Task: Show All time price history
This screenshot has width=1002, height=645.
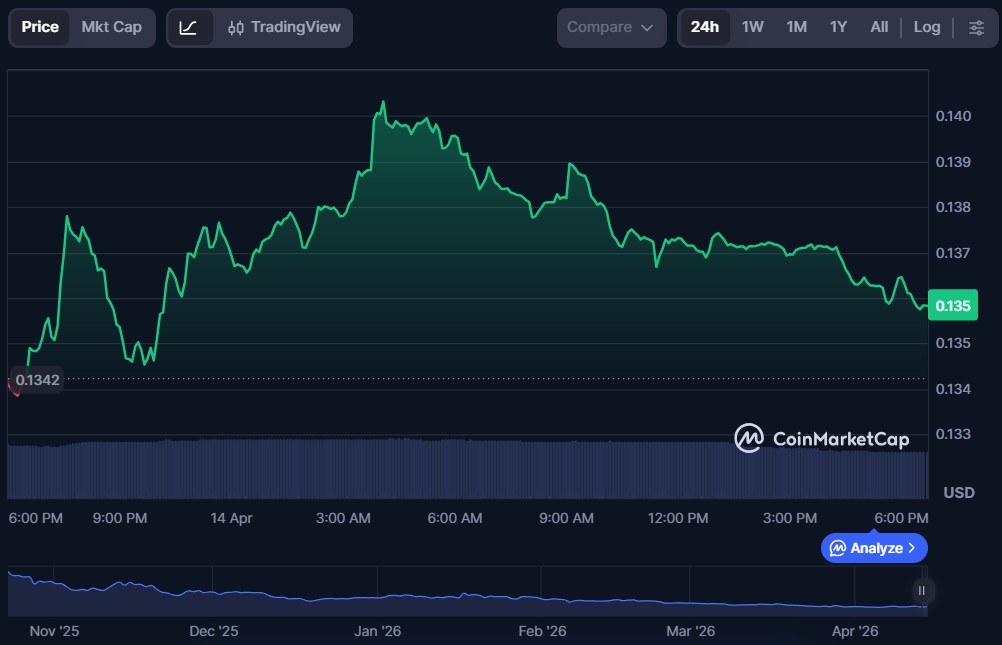Action: [879, 28]
